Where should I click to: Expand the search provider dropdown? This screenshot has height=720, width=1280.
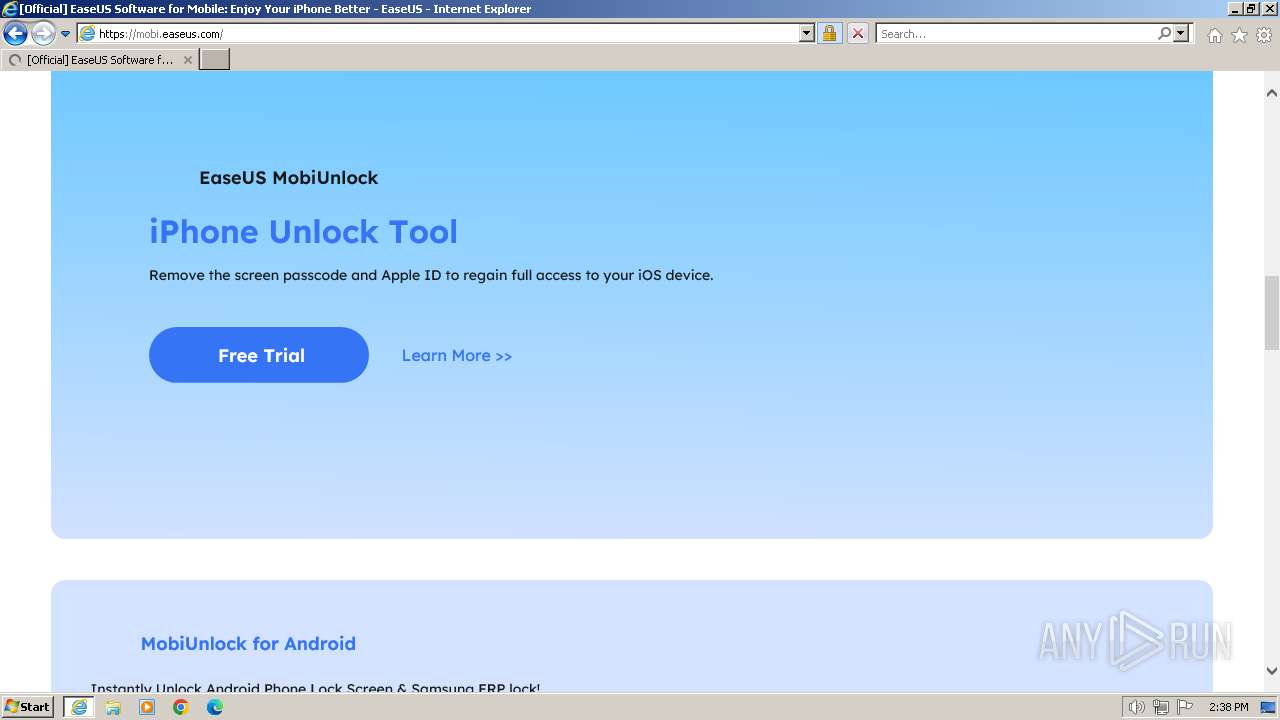coord(1181,34)
